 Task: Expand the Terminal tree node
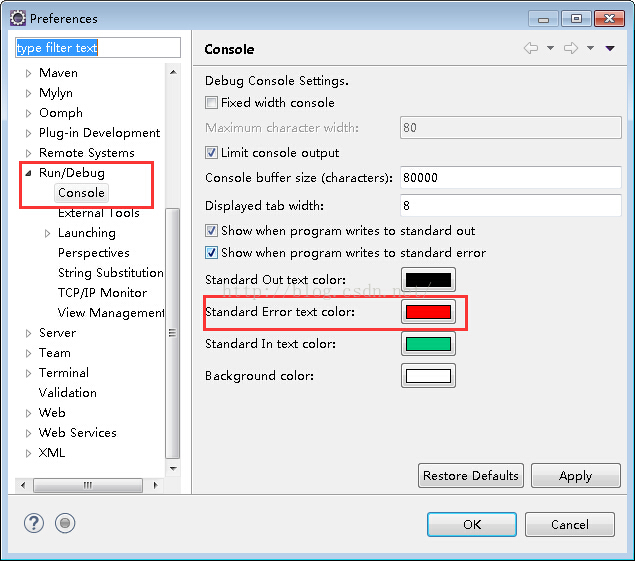28,373
